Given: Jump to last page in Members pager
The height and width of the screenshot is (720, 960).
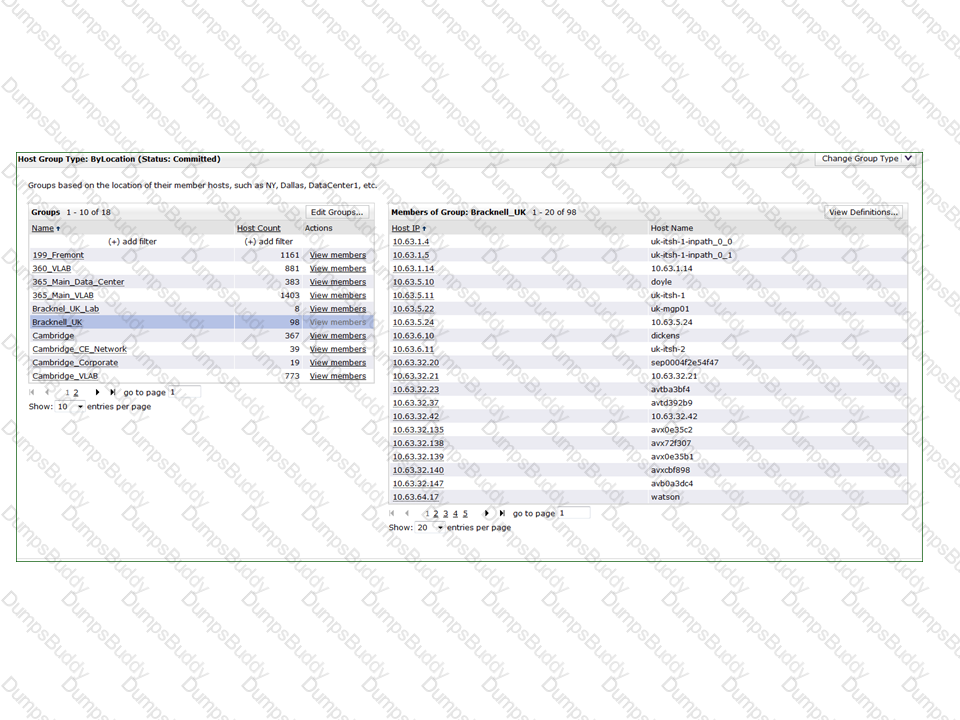Looking at the screenshot, I should pyautogui.click(x=501, y=514).
